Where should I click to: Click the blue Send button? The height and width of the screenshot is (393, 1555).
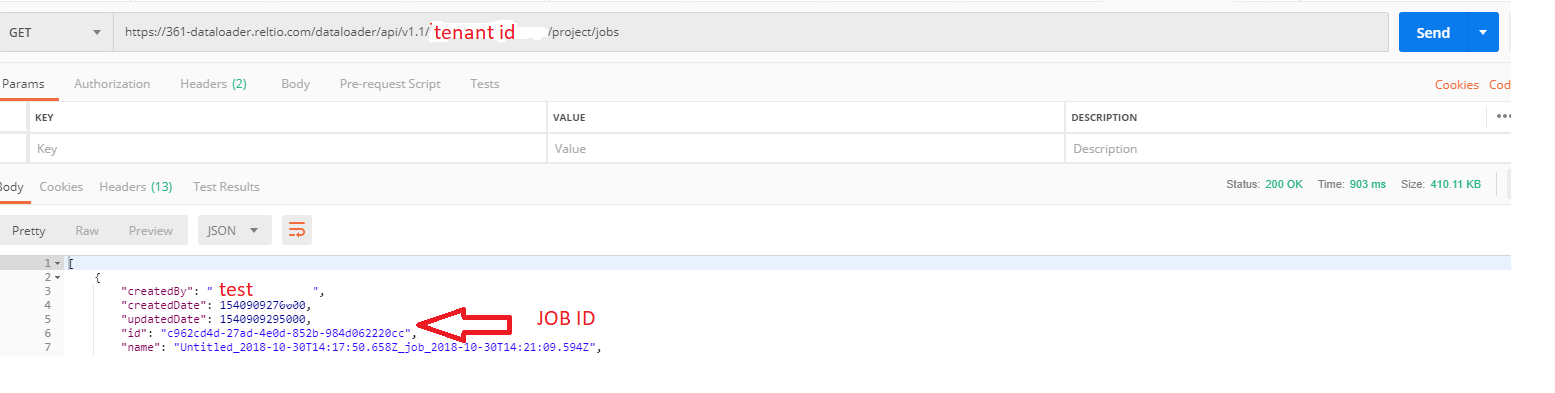pos(1433,33)
